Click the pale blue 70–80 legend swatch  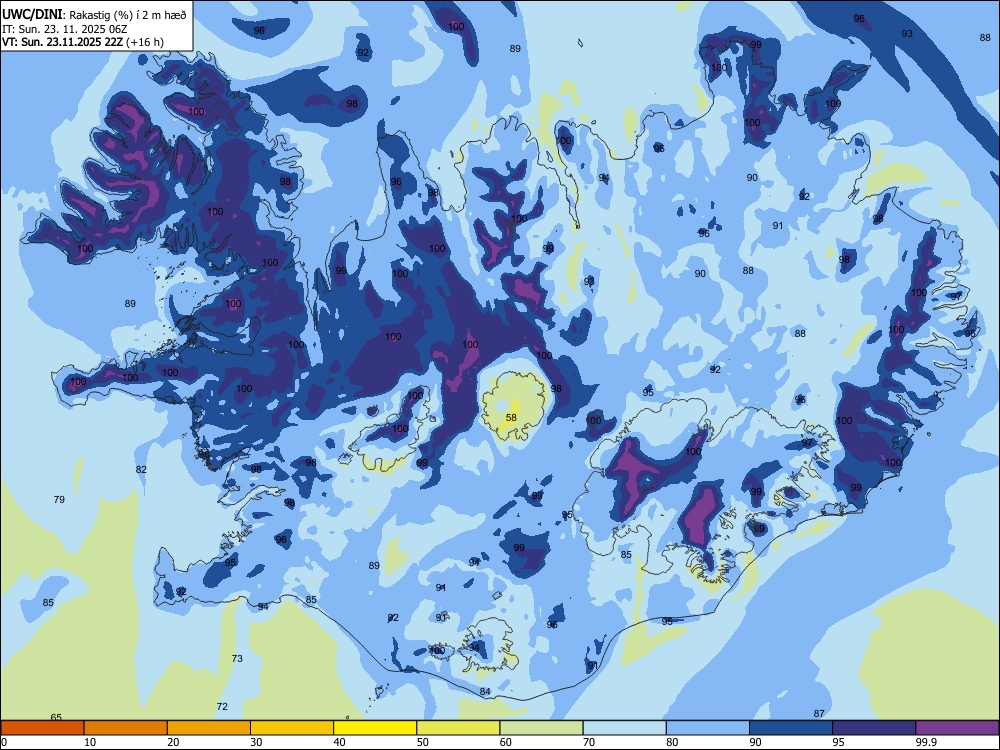[624, 728]
